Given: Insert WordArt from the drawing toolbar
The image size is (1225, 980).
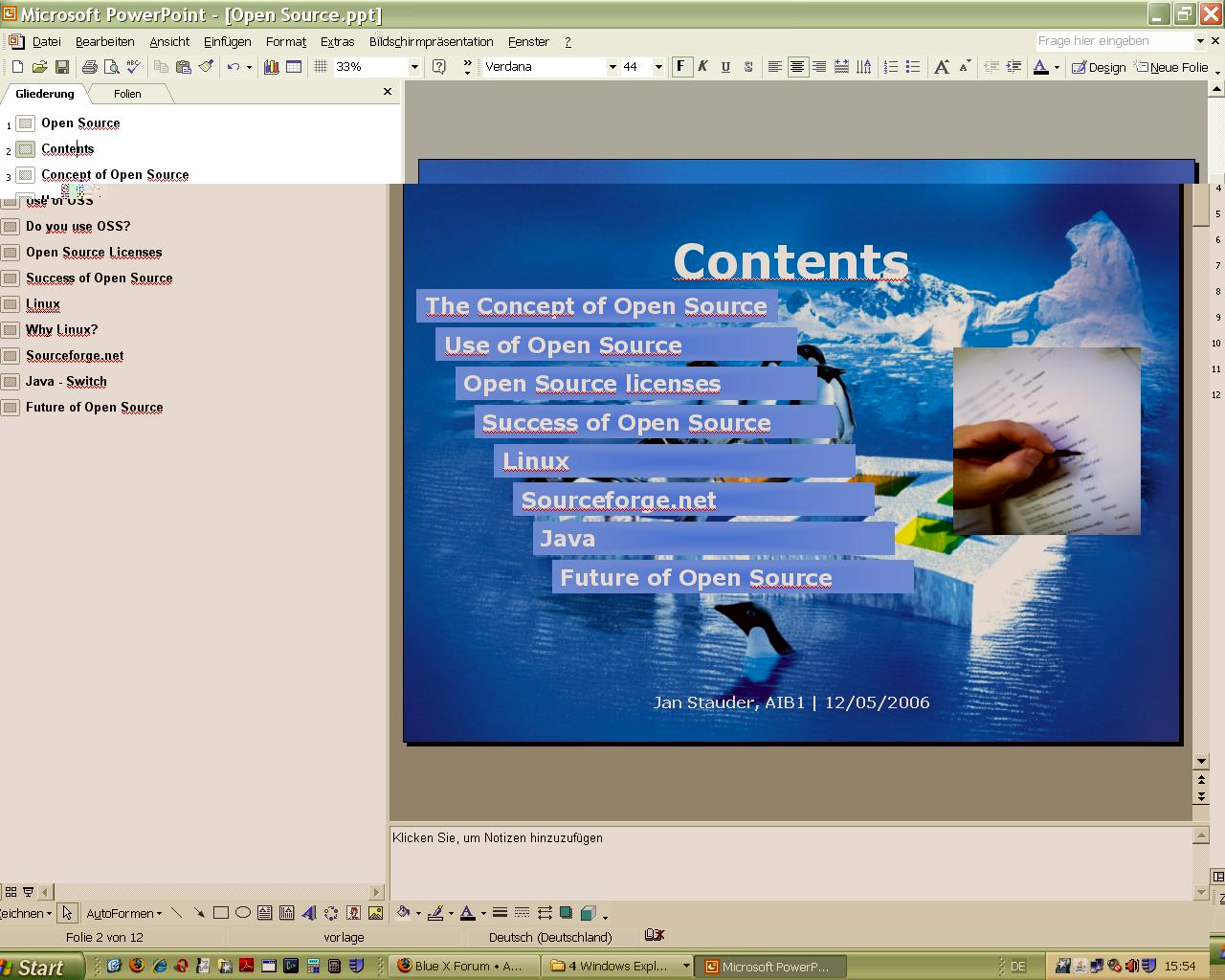Looking at the screenshot, I should [308, 913].
